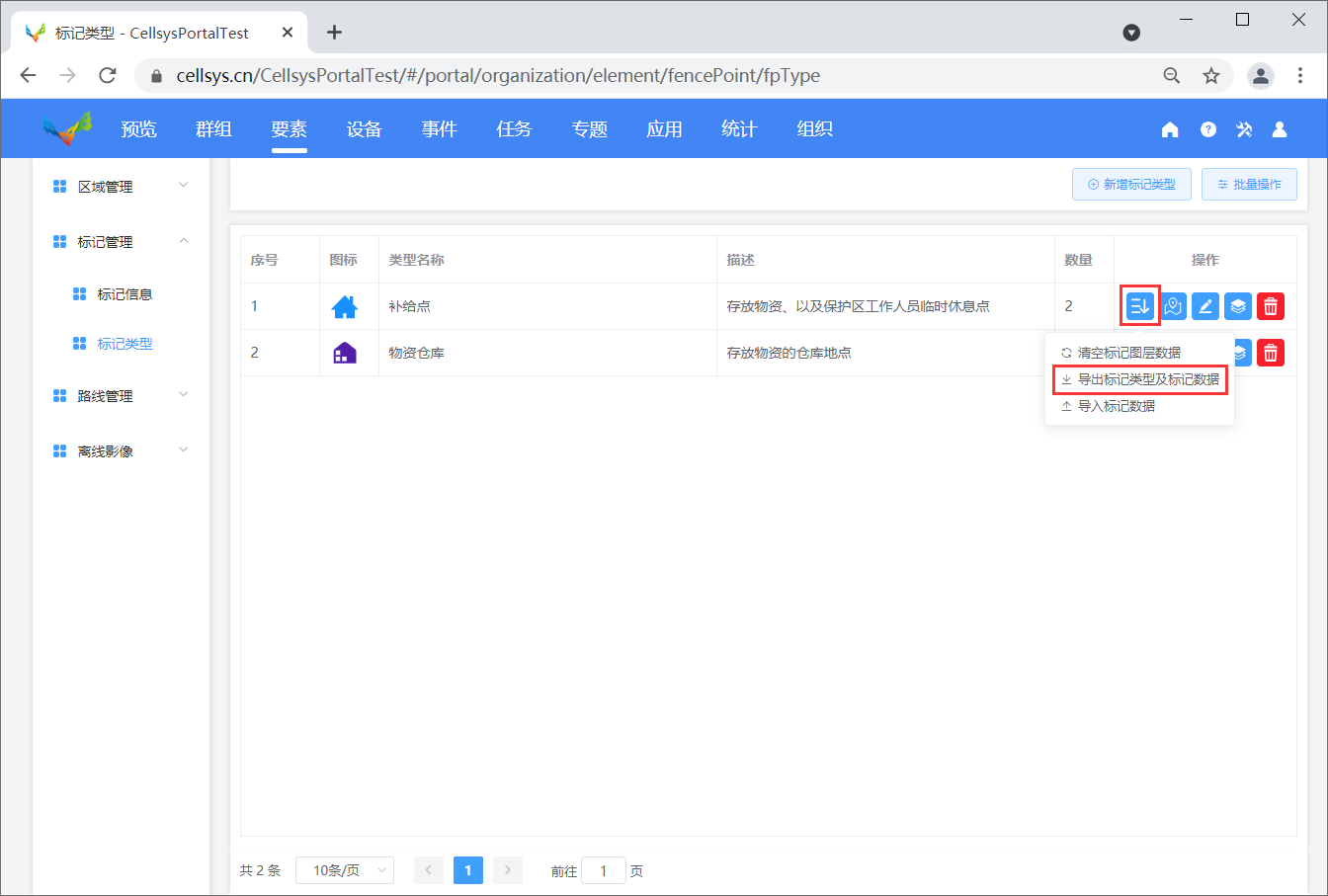Switch to 事件 top navigation tab
This screenshot has width=1328, height=896.
point(440,129)
